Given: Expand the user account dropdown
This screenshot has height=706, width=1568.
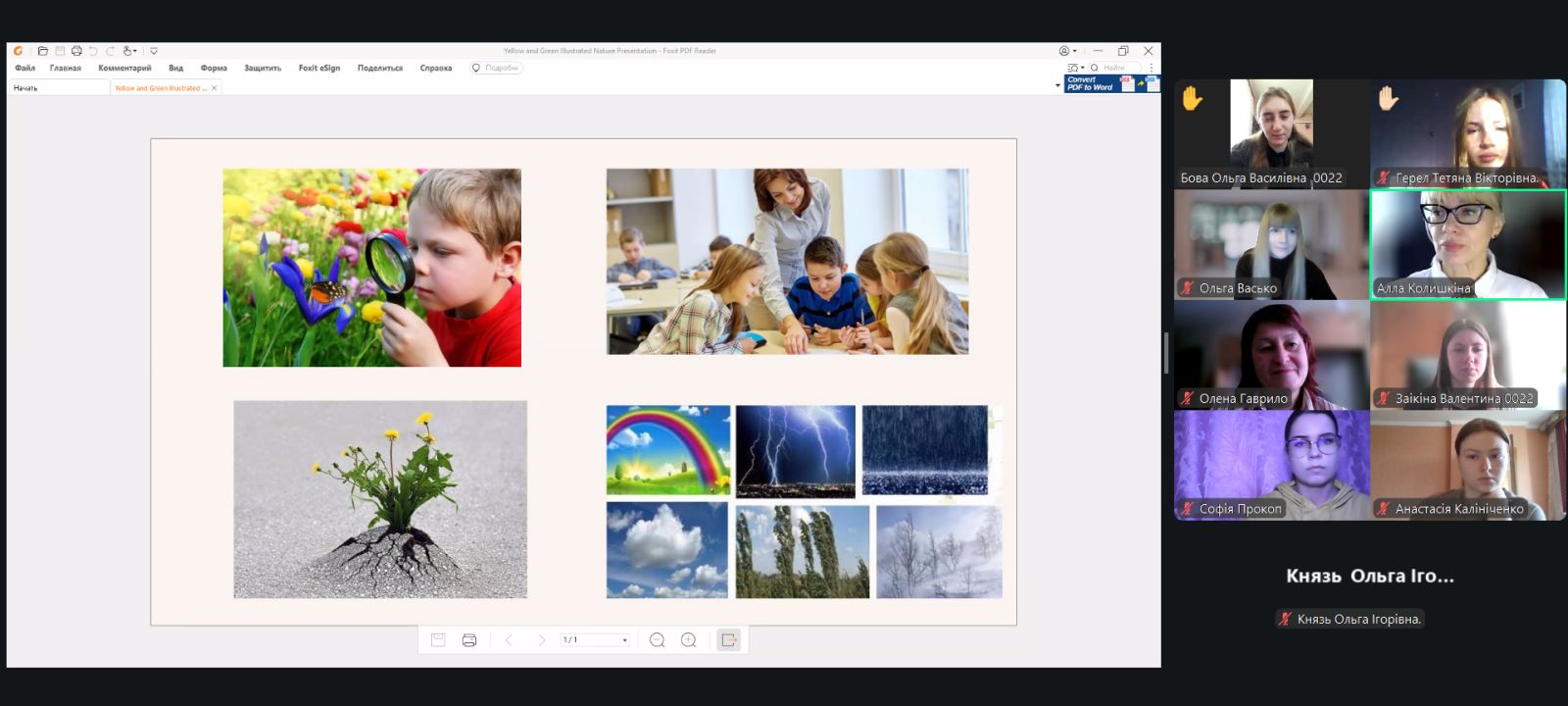Looking at the screenshot, I should 1067,51.
